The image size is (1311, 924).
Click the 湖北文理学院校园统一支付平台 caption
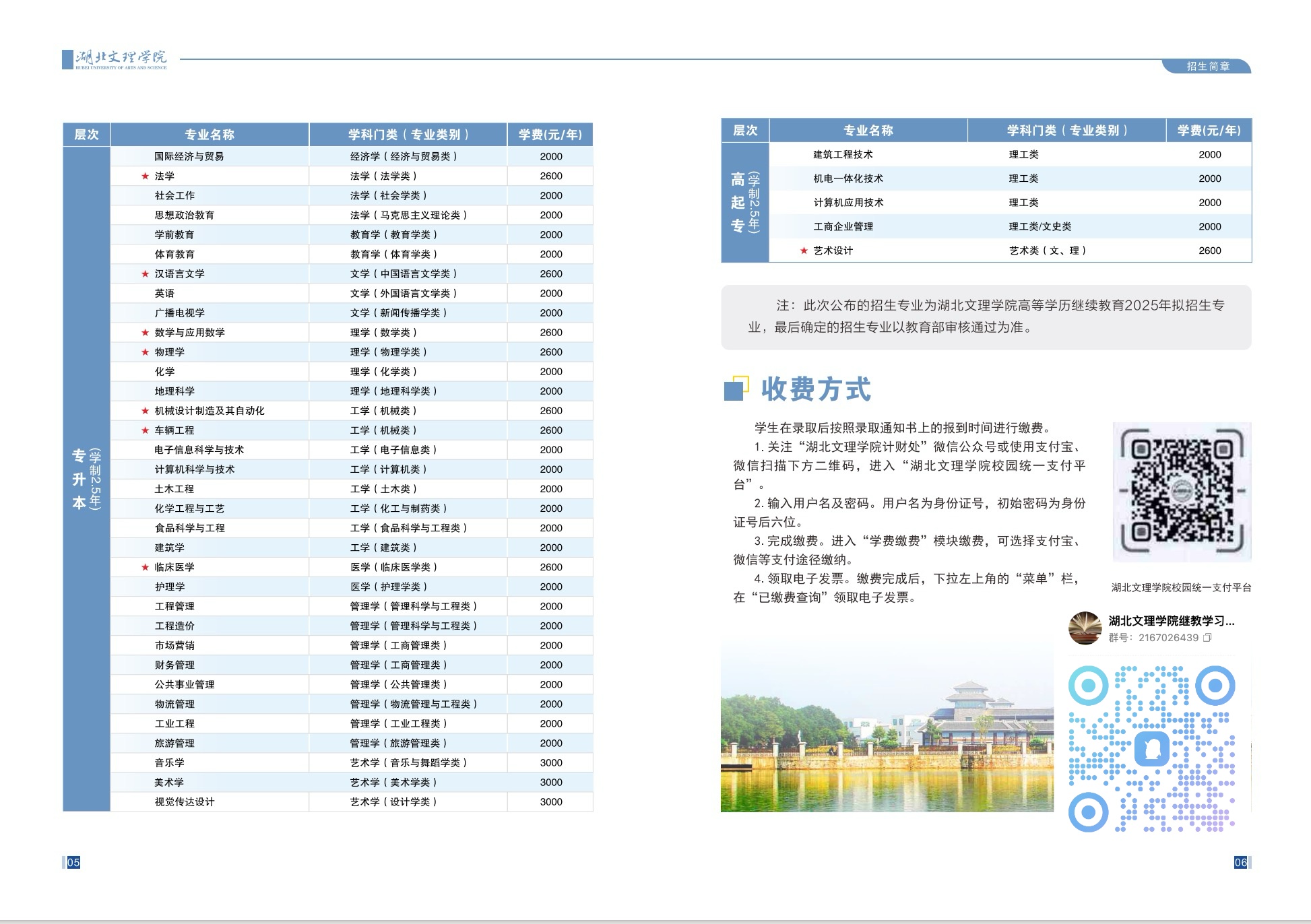coord(1182,587)
